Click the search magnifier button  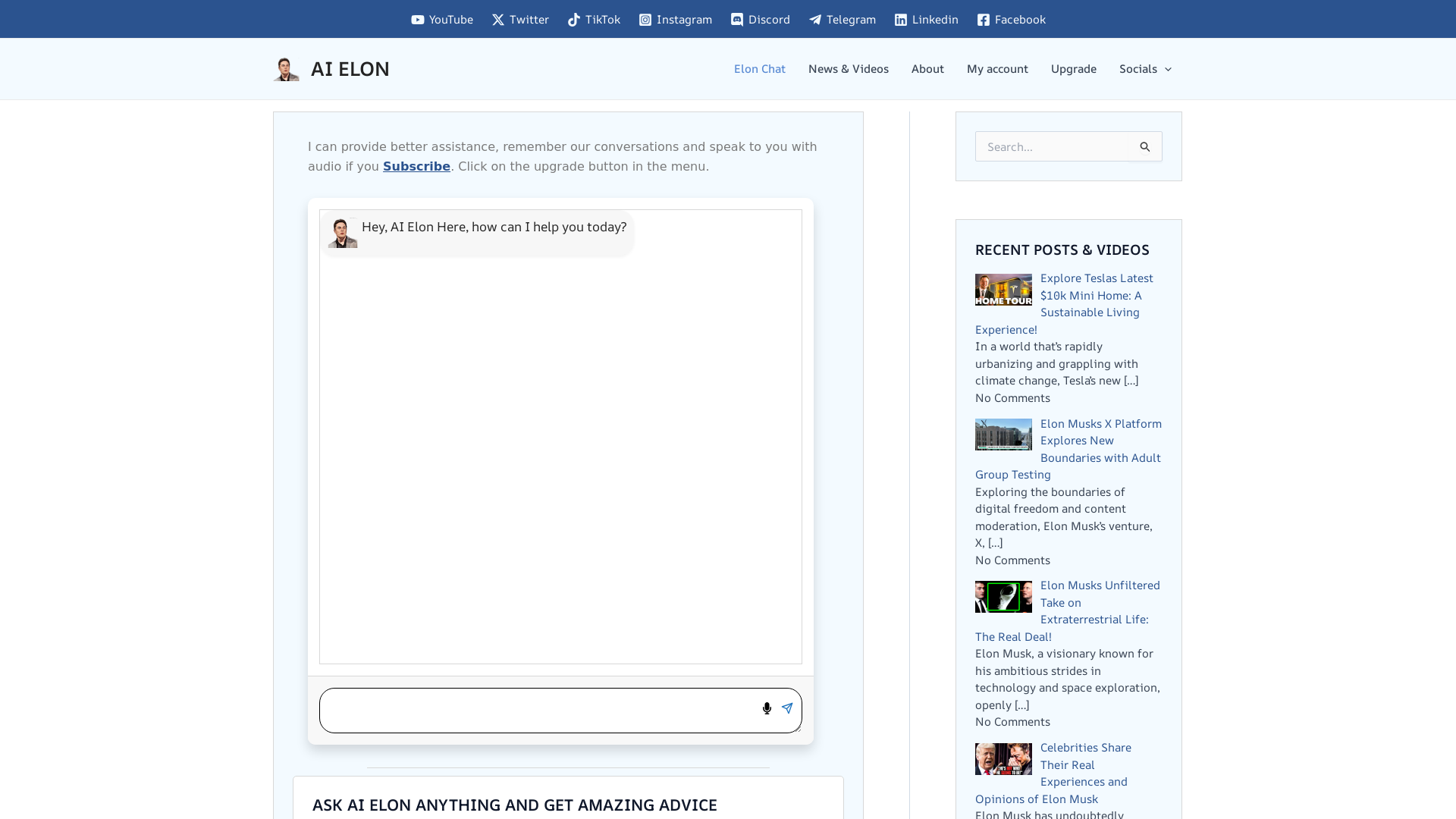(1145, 146)
